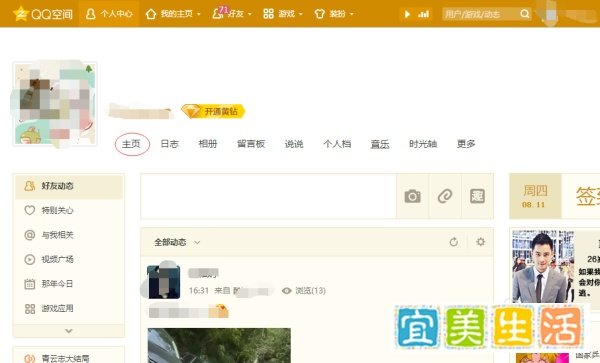Image resolution: width=600 pixels, height=363 pixels.
Task: Focus the 用户/游戏/动态 search field
Action: pos(480,14)
